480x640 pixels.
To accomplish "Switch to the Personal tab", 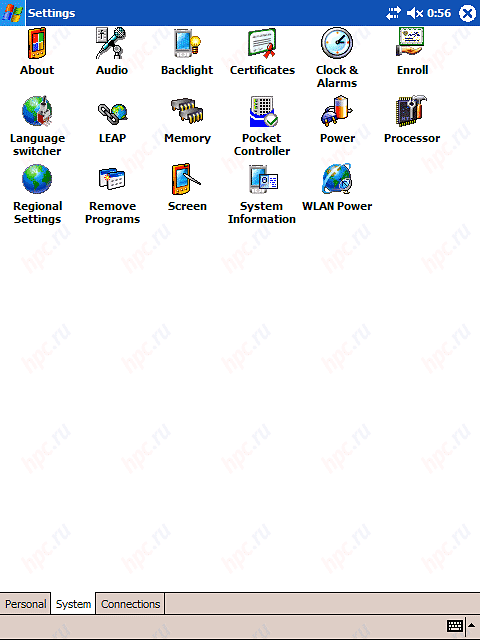I will tap(25, 604).
